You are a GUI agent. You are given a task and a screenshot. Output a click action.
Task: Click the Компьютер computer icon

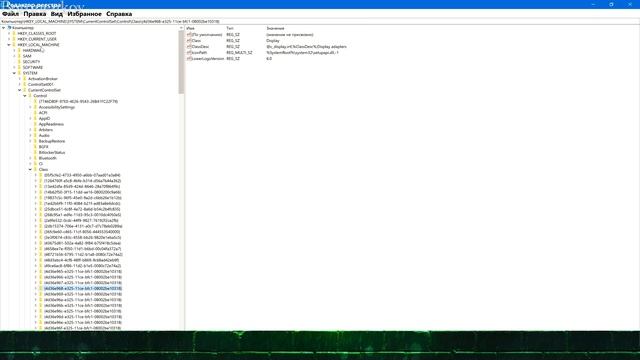9,28
